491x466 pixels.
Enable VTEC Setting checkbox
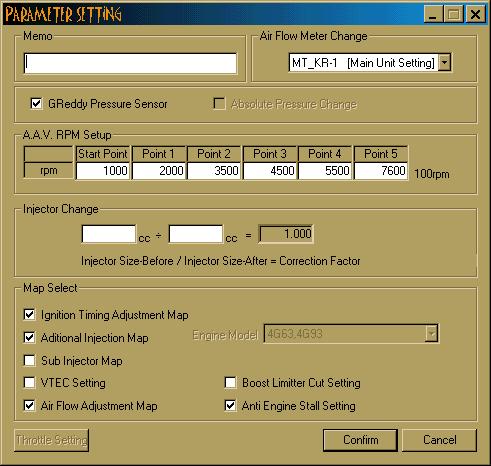[29, 382]
